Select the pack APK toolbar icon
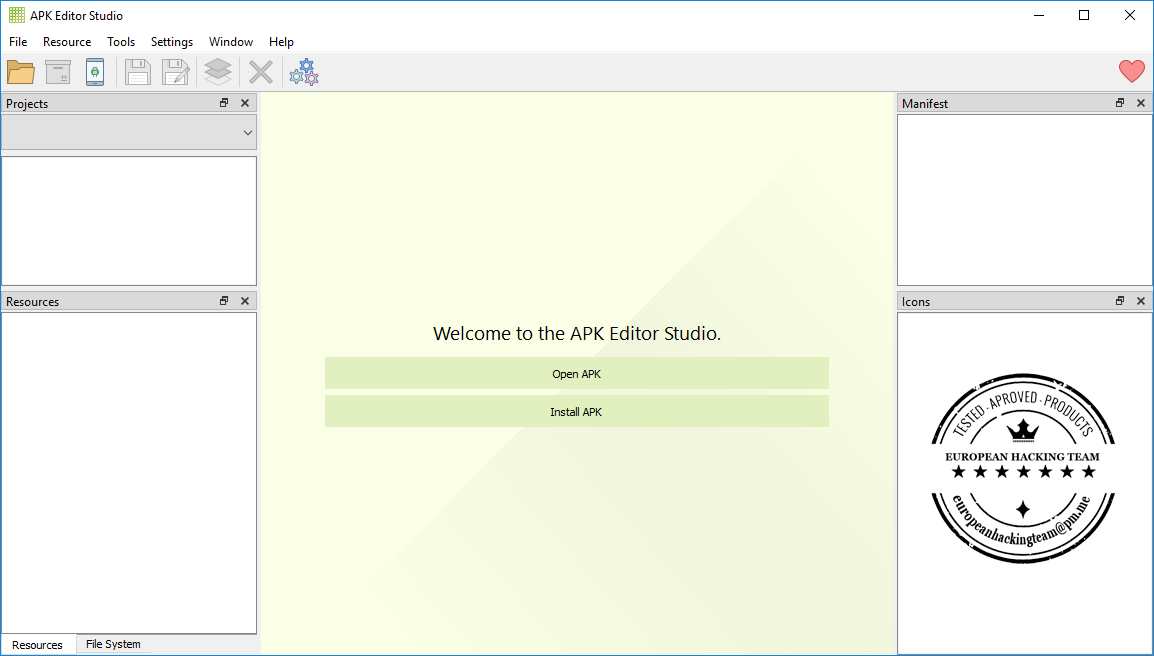 (x=57, y=71)
